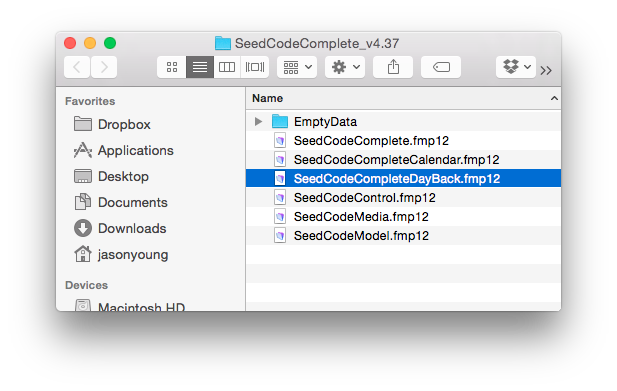
Task: Click the Edit Tags button
Action: click(441, 67)
